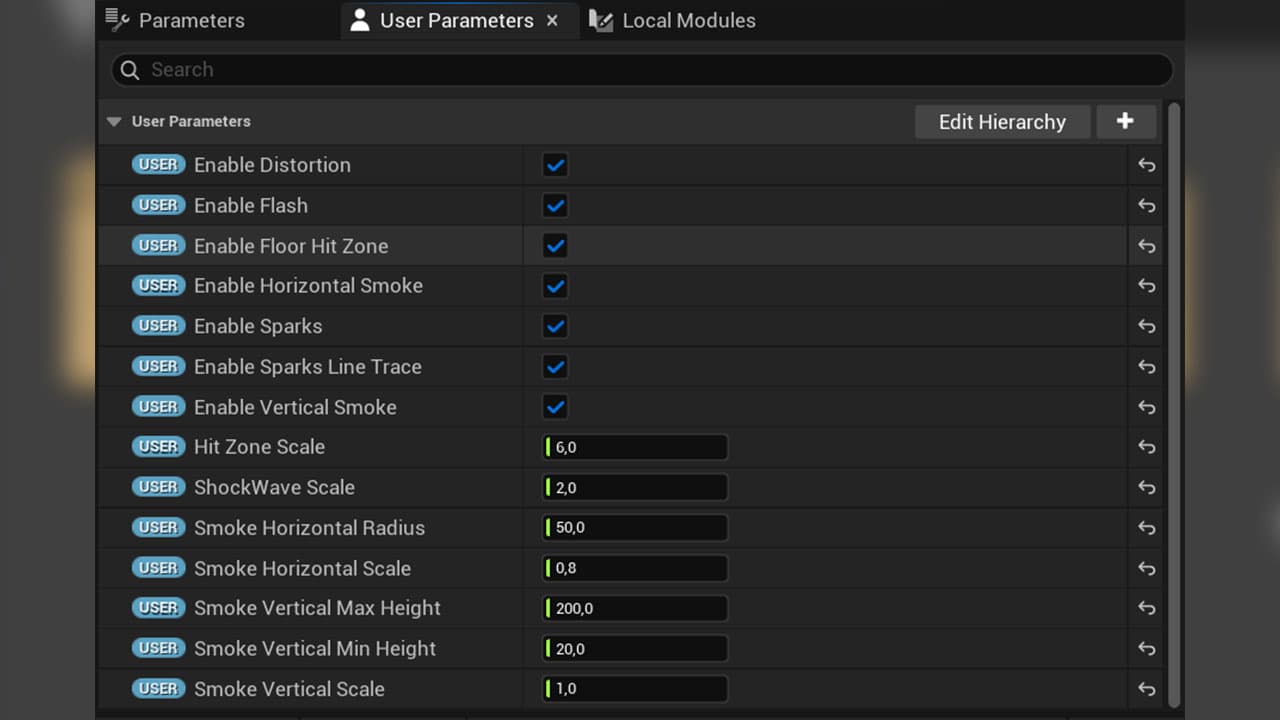Screen dimensions: 1280x720
Task: Click the Smoke Vertical Max Height value slider
Action: coord(635,608)
